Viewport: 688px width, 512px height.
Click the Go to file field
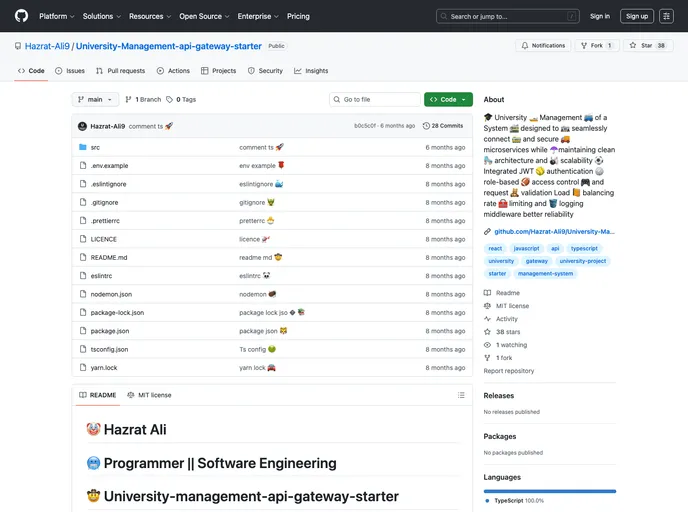pyautogui.click(x=375, y=100)
